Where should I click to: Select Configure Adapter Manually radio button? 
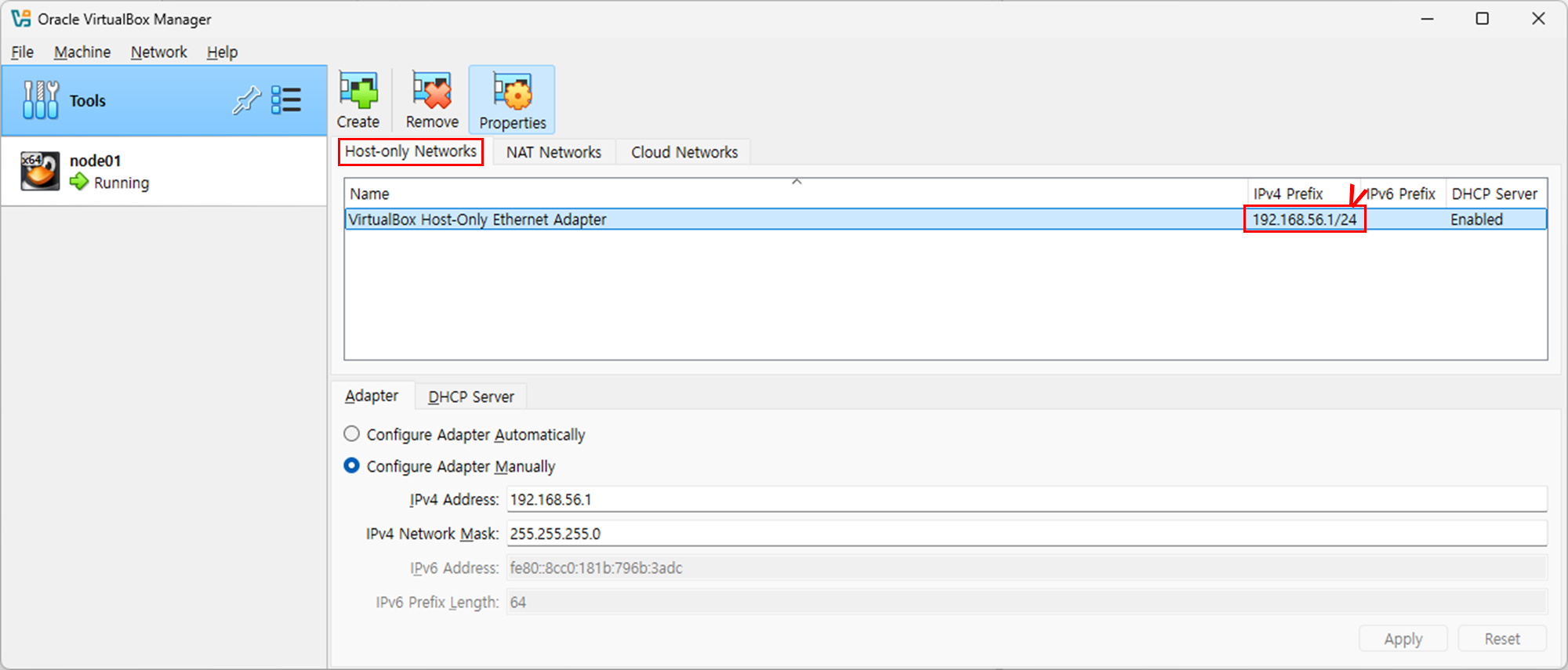pos(352,466)
